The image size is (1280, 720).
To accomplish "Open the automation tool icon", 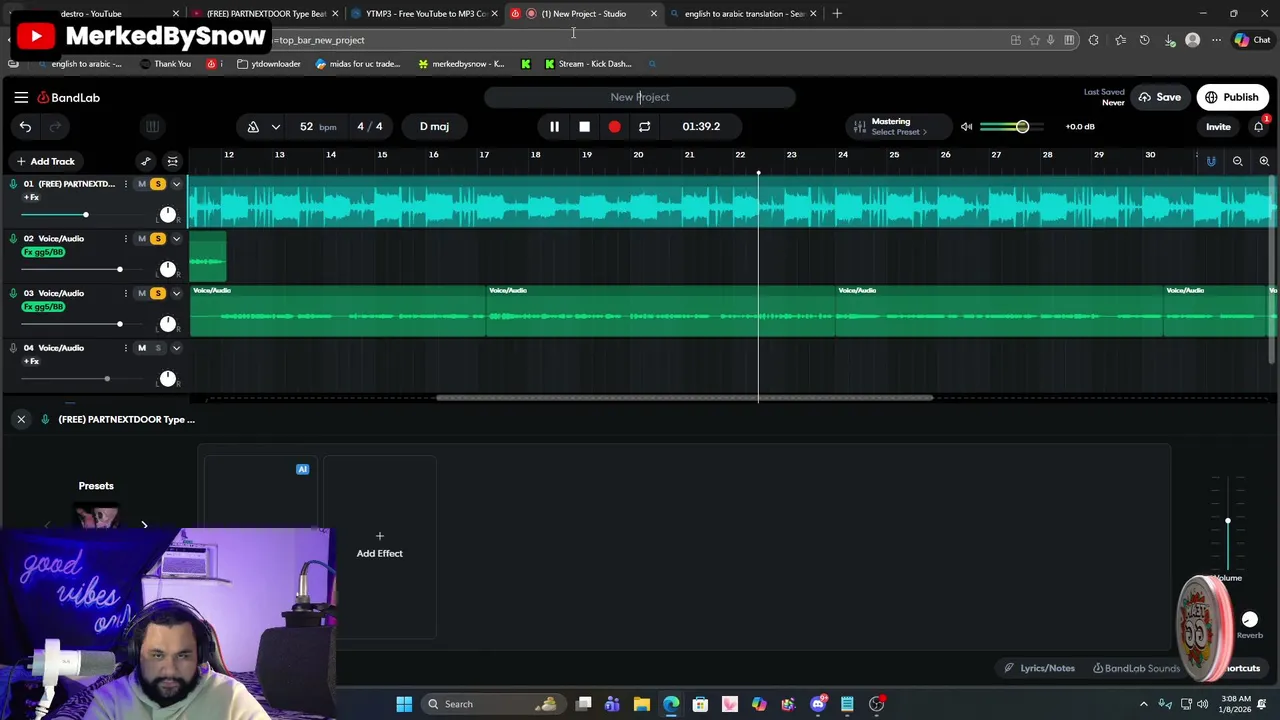I will click(146, 161).
